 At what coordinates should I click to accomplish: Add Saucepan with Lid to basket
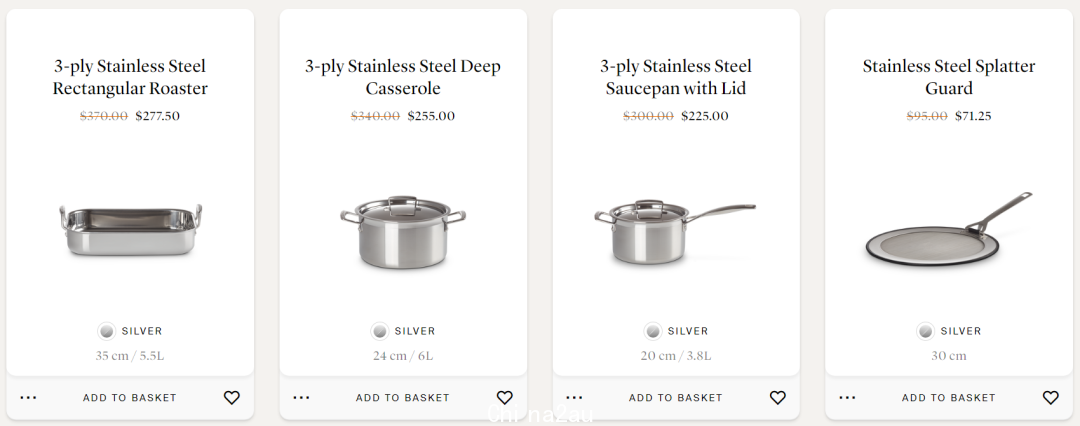(676, 398)
